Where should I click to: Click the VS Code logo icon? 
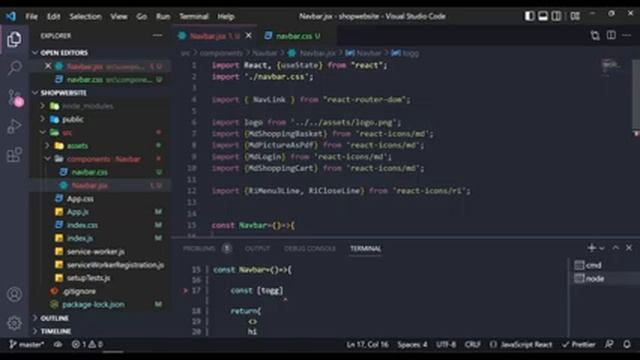tap(11, 16)
